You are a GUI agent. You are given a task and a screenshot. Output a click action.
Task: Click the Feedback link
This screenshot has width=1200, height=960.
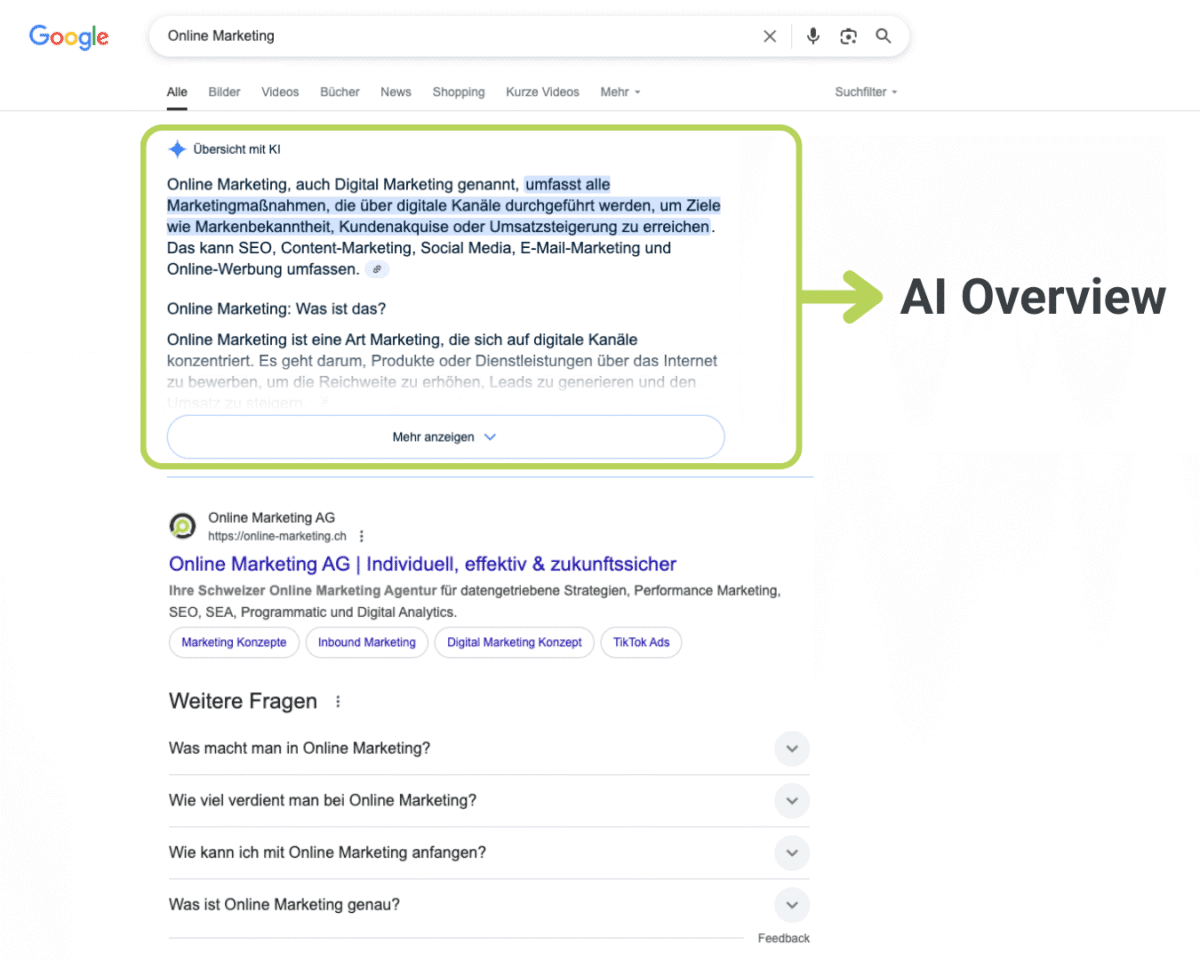click(x=784, y=938)
